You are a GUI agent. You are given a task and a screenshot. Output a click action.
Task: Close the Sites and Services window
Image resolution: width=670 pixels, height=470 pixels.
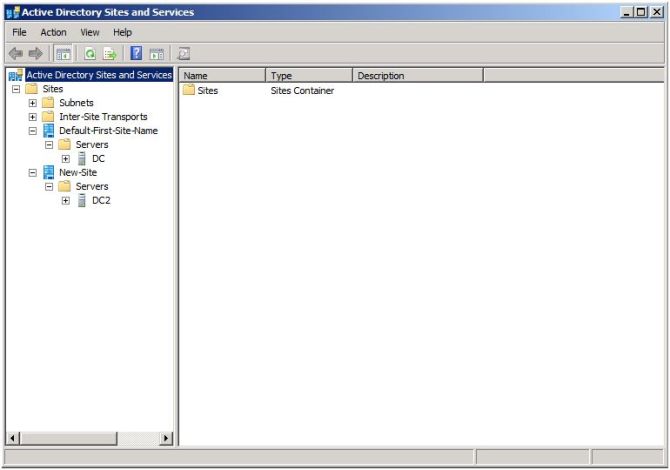[657, 12]
